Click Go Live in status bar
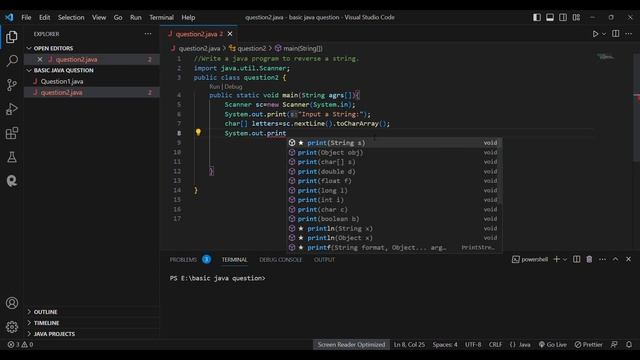This screenshot has width=640, height=360. (x=553, y=344)
